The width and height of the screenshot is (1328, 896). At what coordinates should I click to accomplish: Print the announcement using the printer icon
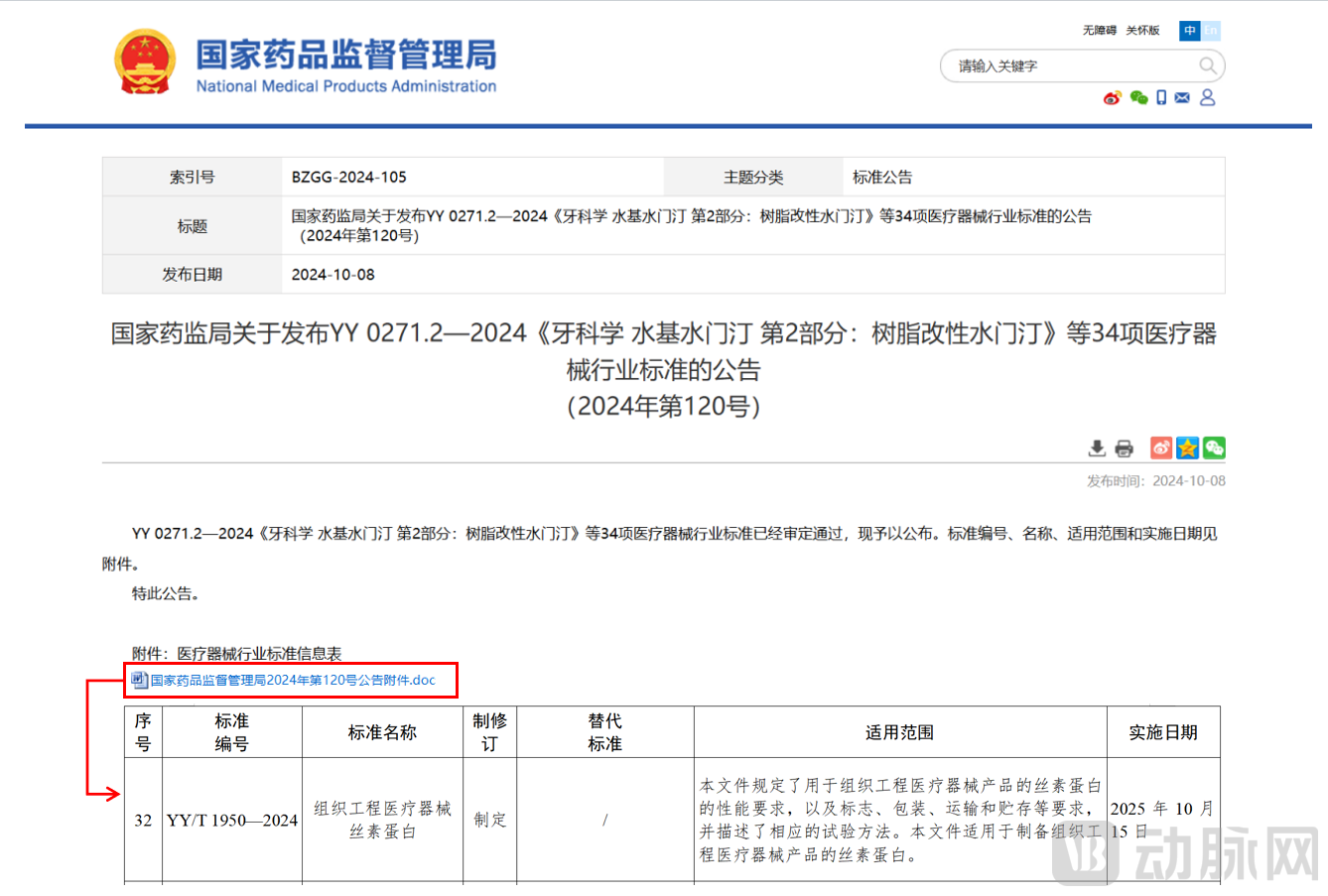[1123, 448]
